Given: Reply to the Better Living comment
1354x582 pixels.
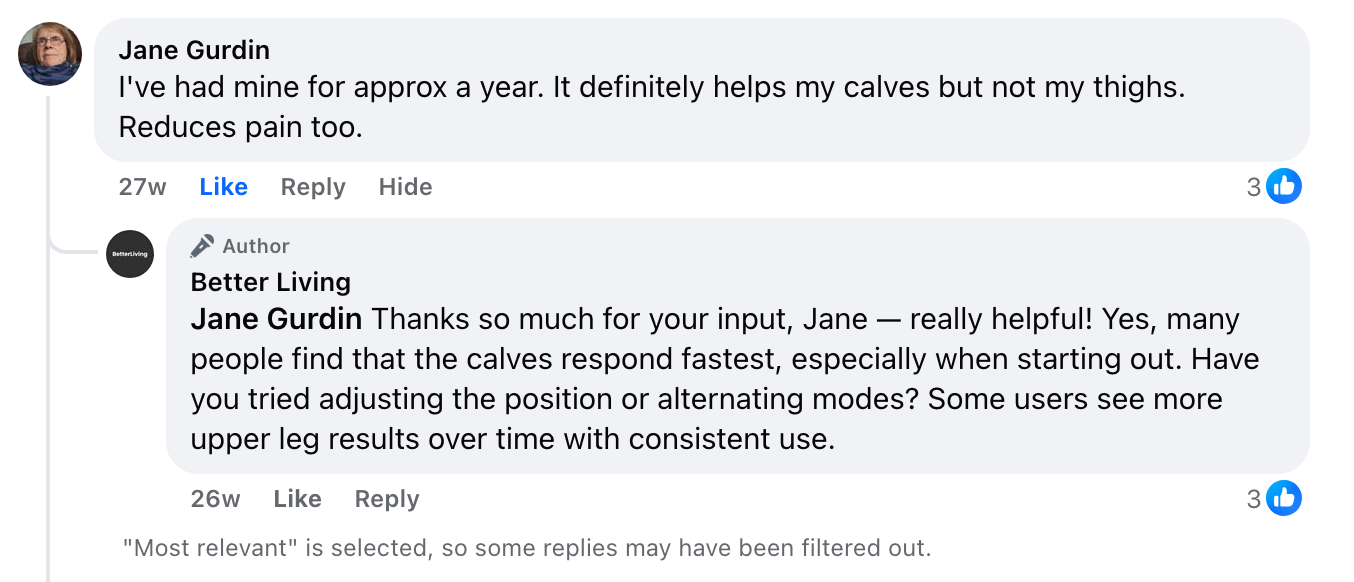Looking at the screenshot, I should coord(386,499).
